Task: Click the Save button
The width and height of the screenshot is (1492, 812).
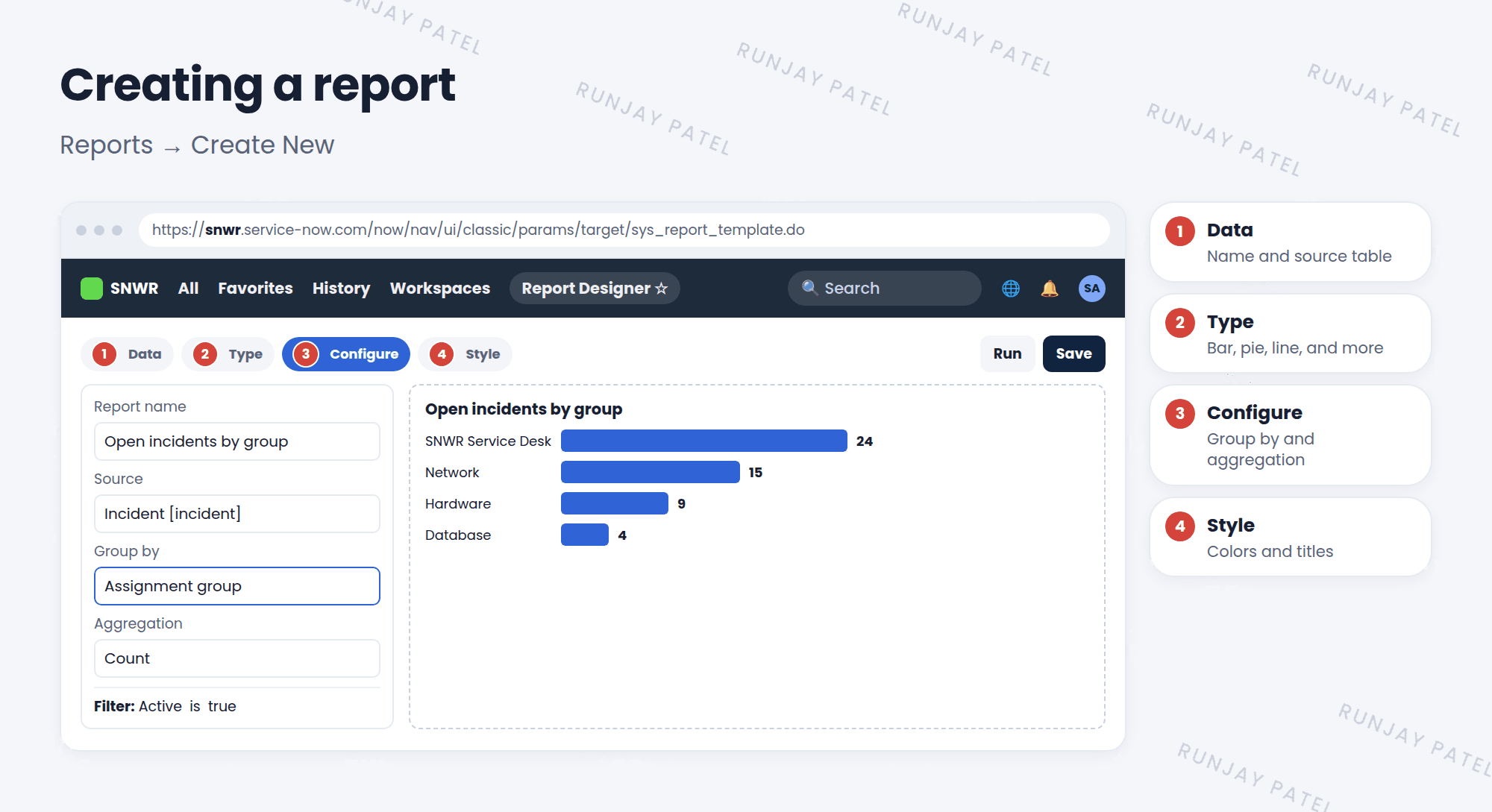Action: click(x=1073, y=353)
